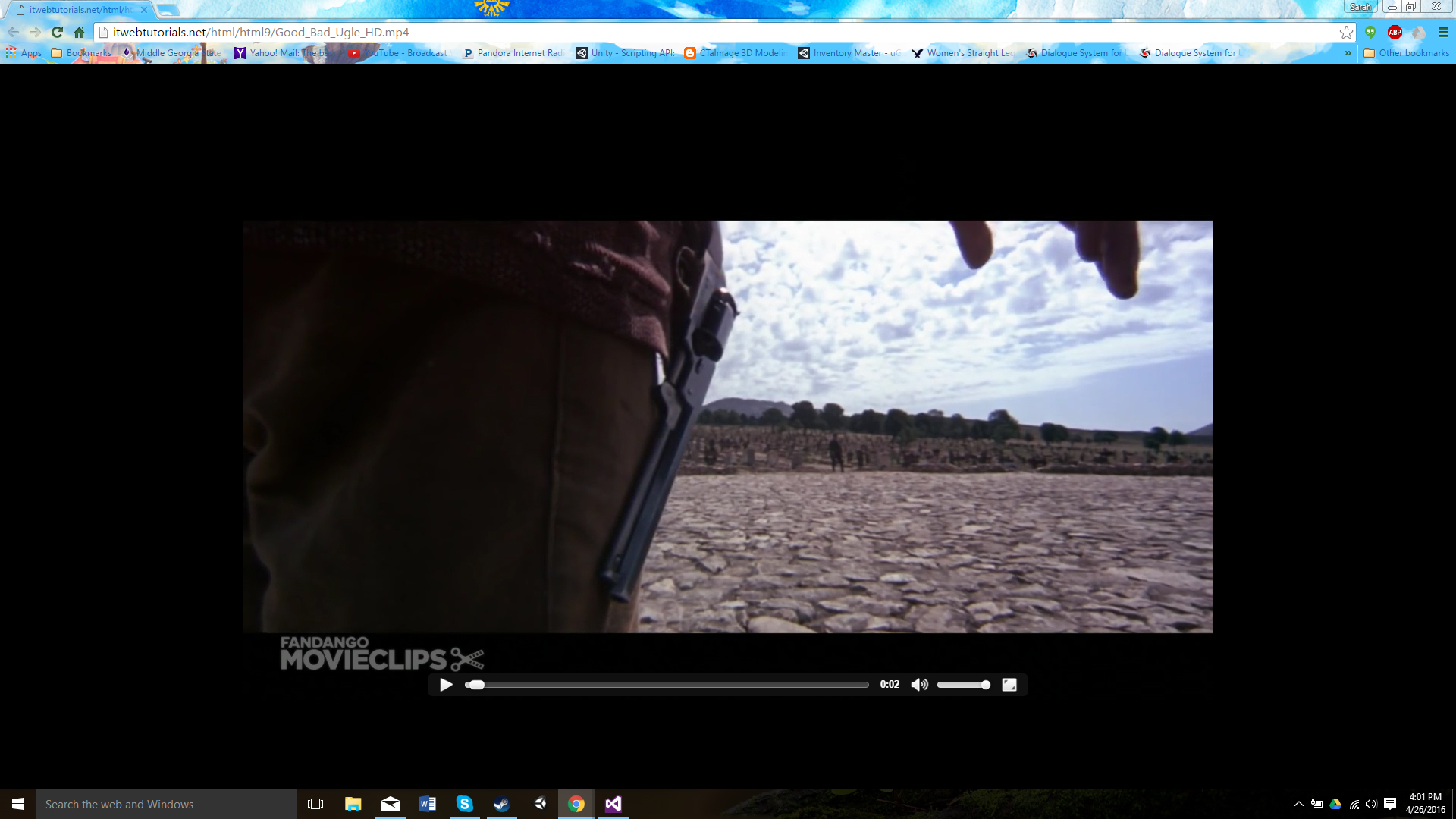
Task: Open the Pandora Internet Radio tab
Action: pos(512,52)
